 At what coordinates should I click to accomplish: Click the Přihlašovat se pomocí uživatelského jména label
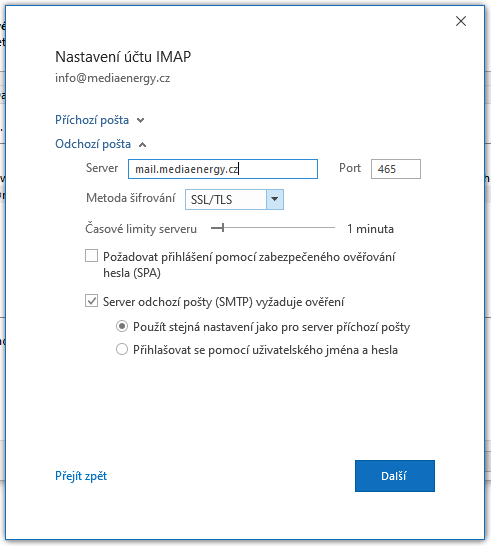tap(265, 350)
